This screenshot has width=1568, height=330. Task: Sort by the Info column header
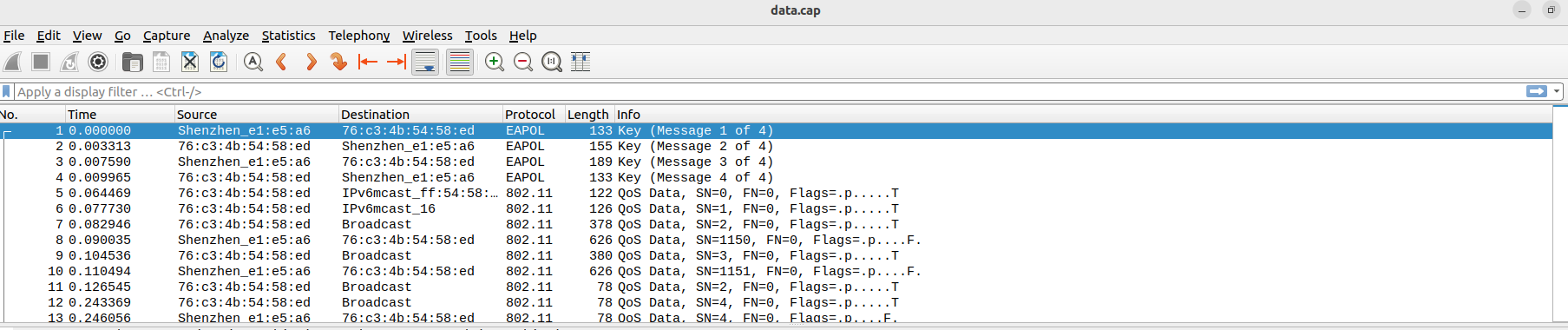point(1083,115)
